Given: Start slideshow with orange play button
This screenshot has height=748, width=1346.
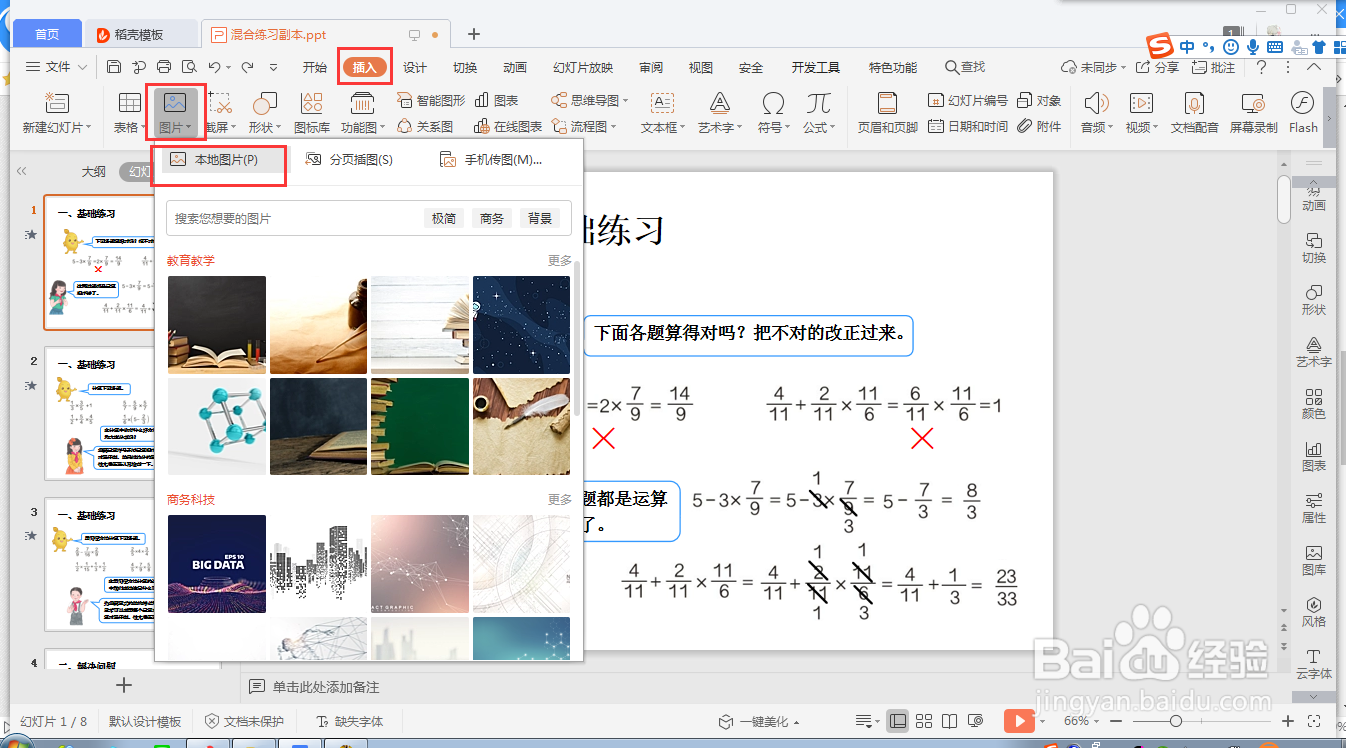Looking at the screenshot, I should [x=1018, y=721].
